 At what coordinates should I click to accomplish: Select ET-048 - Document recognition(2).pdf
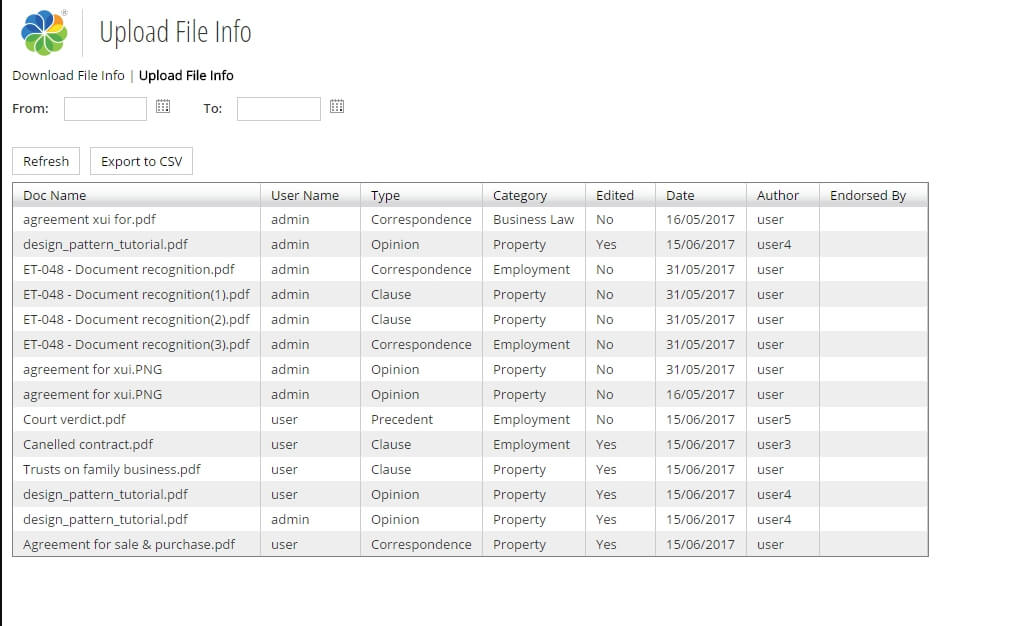coord(136,319)
